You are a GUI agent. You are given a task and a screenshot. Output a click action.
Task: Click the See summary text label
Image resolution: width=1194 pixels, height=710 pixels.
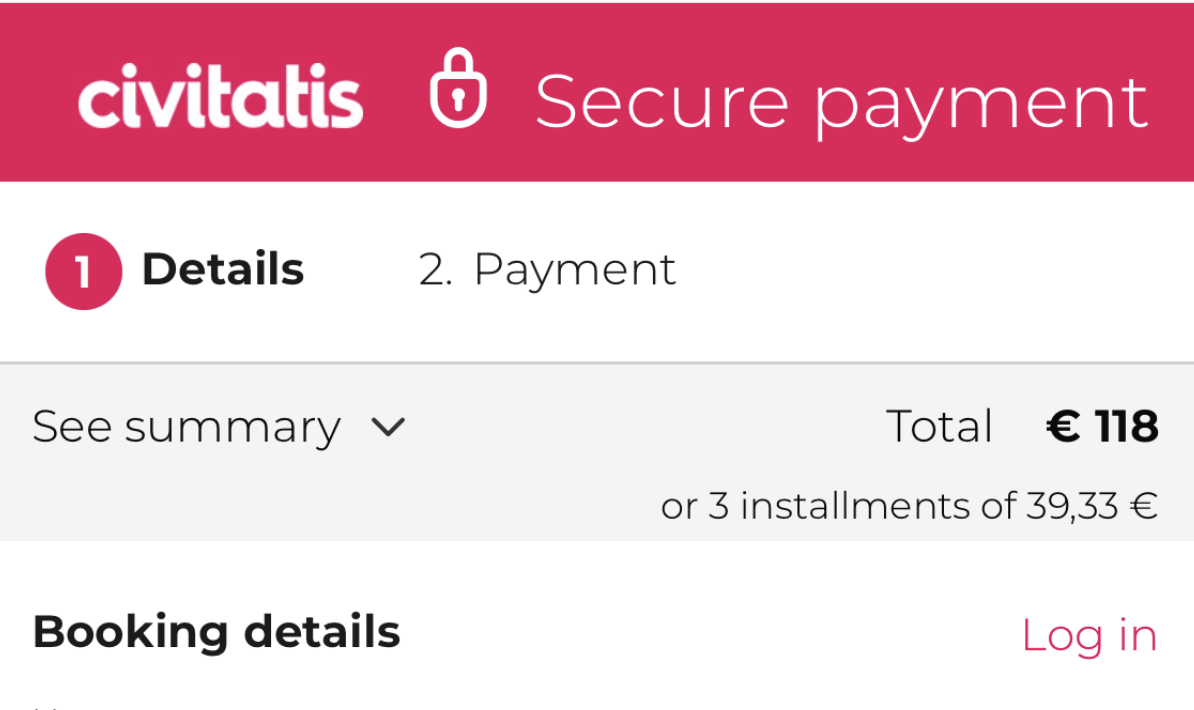[x=186, y=427]
